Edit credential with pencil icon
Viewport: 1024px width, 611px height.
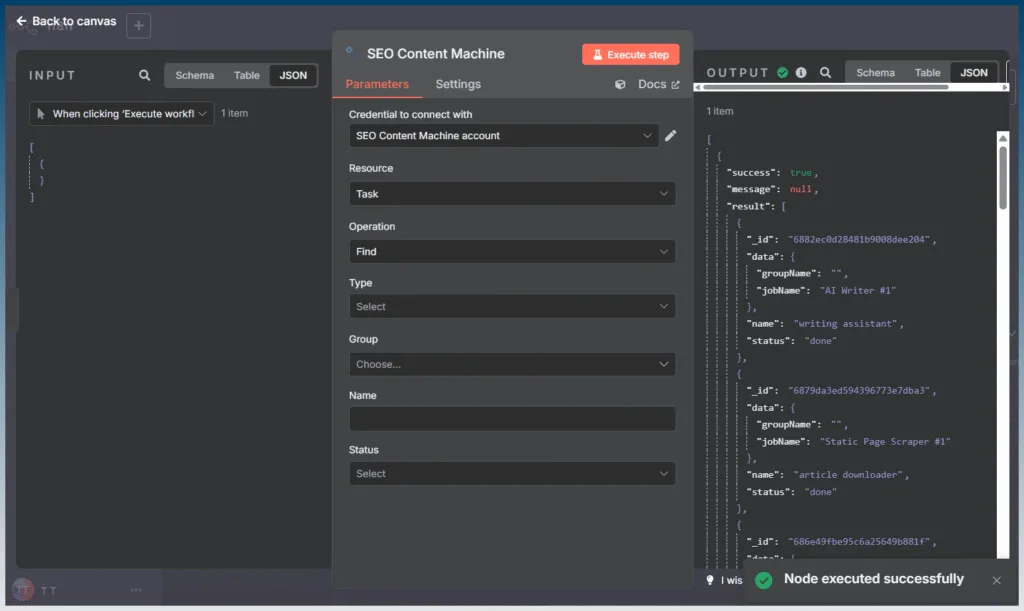[x=671, y=136]
